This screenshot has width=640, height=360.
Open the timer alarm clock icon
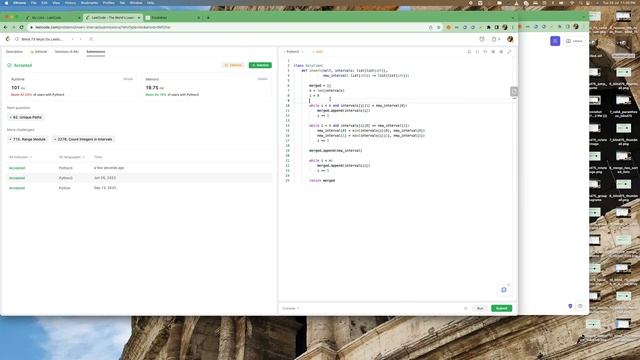(482, 39)
